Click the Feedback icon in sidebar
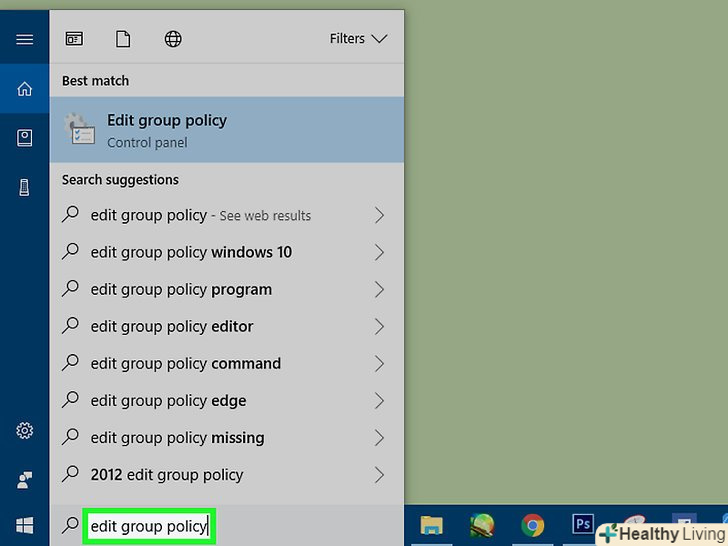Viewport: 728px width, 546px height. point(24,479)
